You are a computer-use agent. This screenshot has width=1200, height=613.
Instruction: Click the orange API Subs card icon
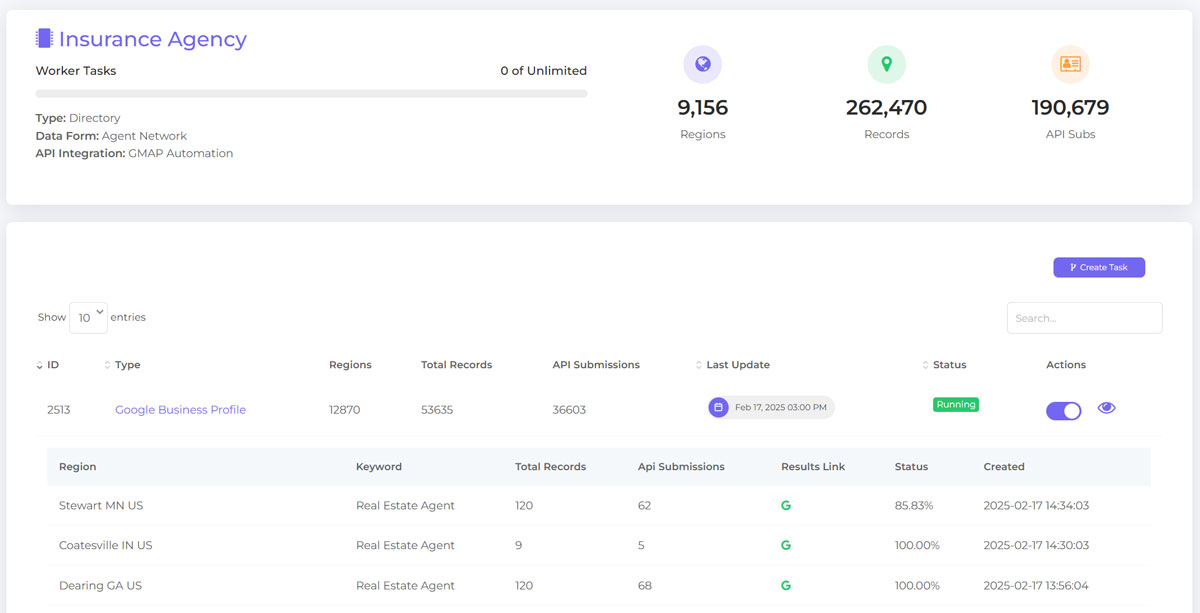click(x=1070, y=63)
